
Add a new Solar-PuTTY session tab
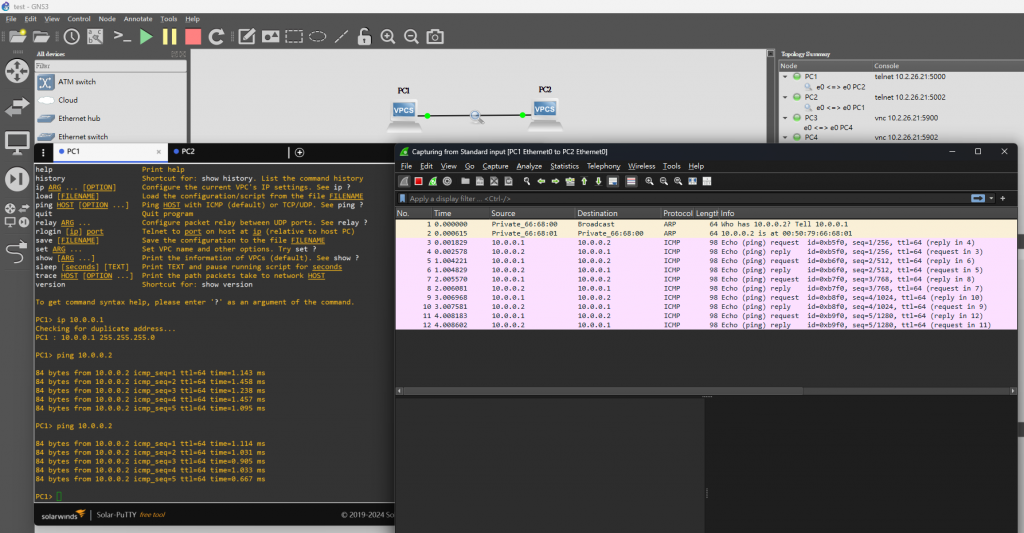pos(300,152)
